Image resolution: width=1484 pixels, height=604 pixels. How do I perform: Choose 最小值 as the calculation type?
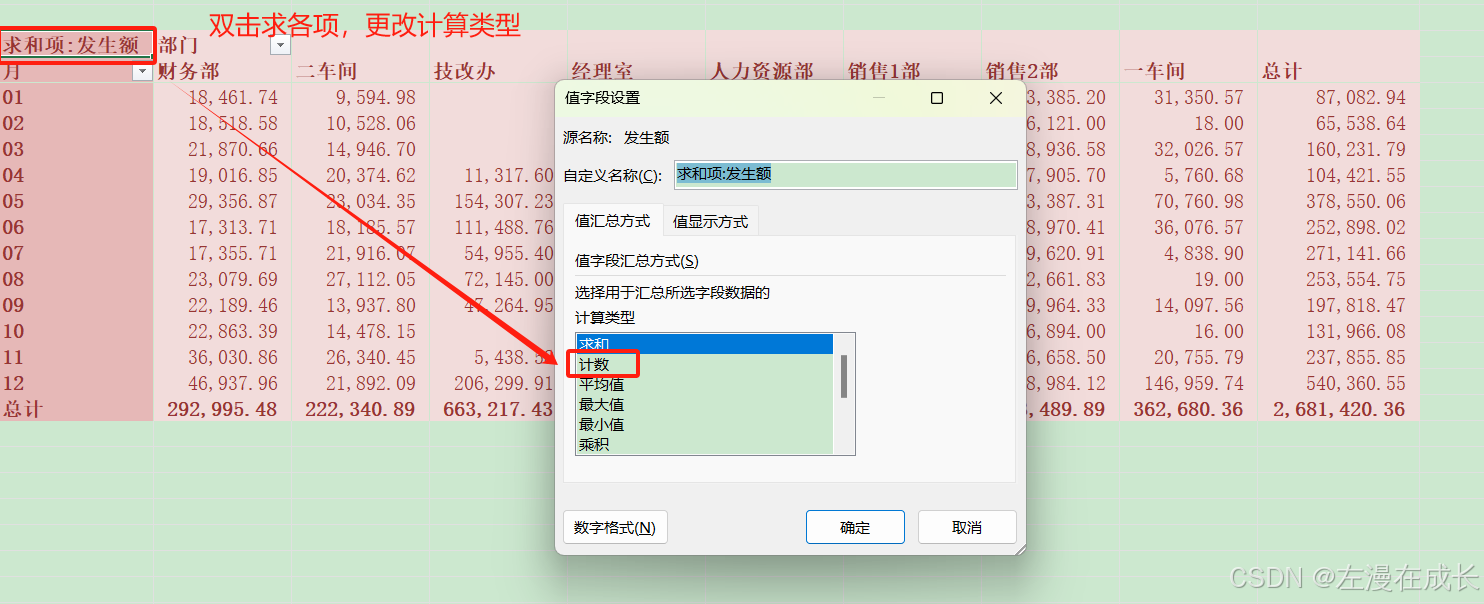click(x=705, y=425)
